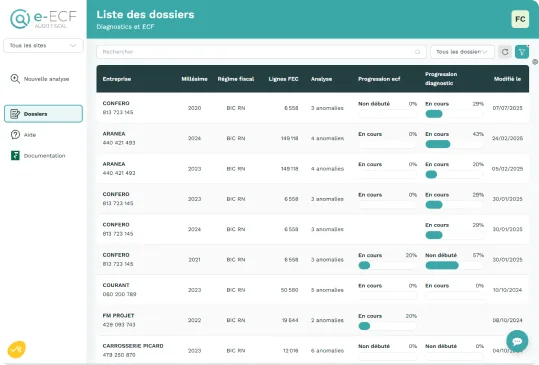Expand the Tous les sites dropdown
Screen dimensions: 539x365
43,45
